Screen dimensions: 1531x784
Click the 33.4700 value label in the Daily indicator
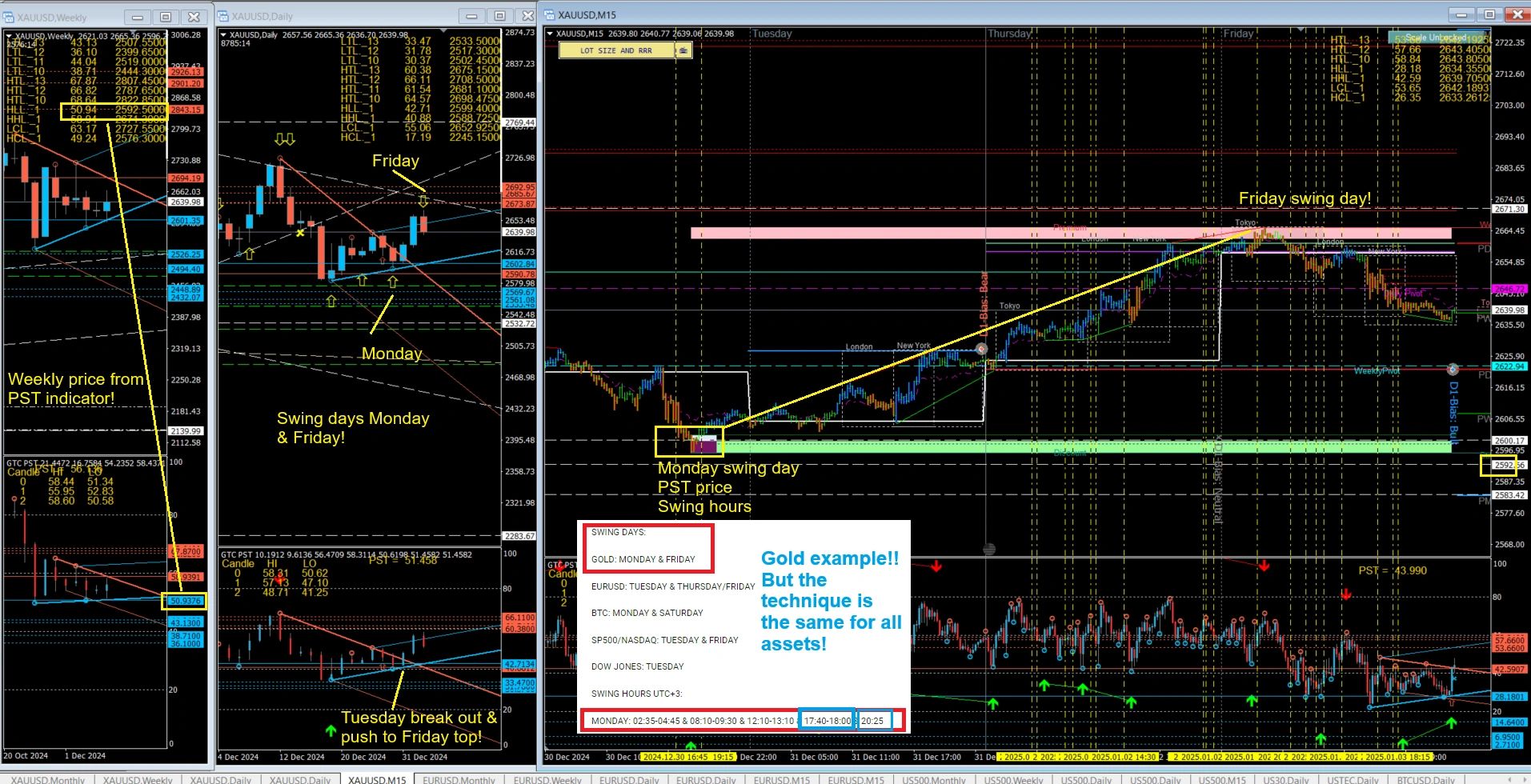[x=519, y=682]
